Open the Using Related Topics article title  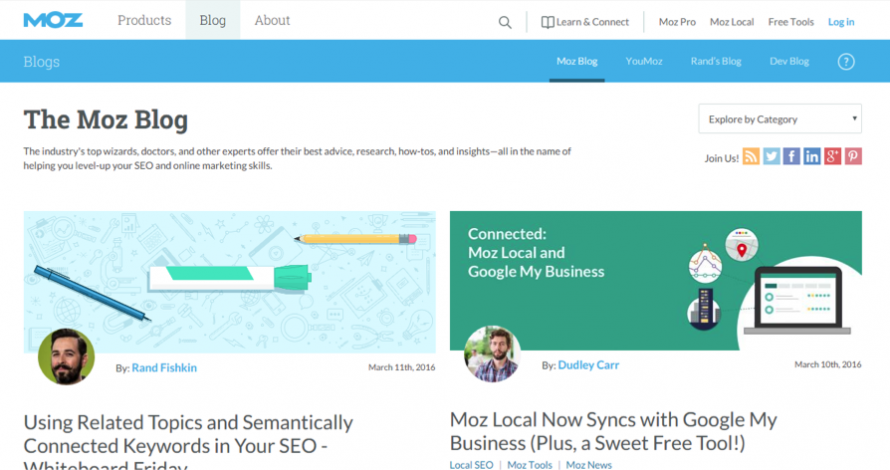(x=188, y=444)
